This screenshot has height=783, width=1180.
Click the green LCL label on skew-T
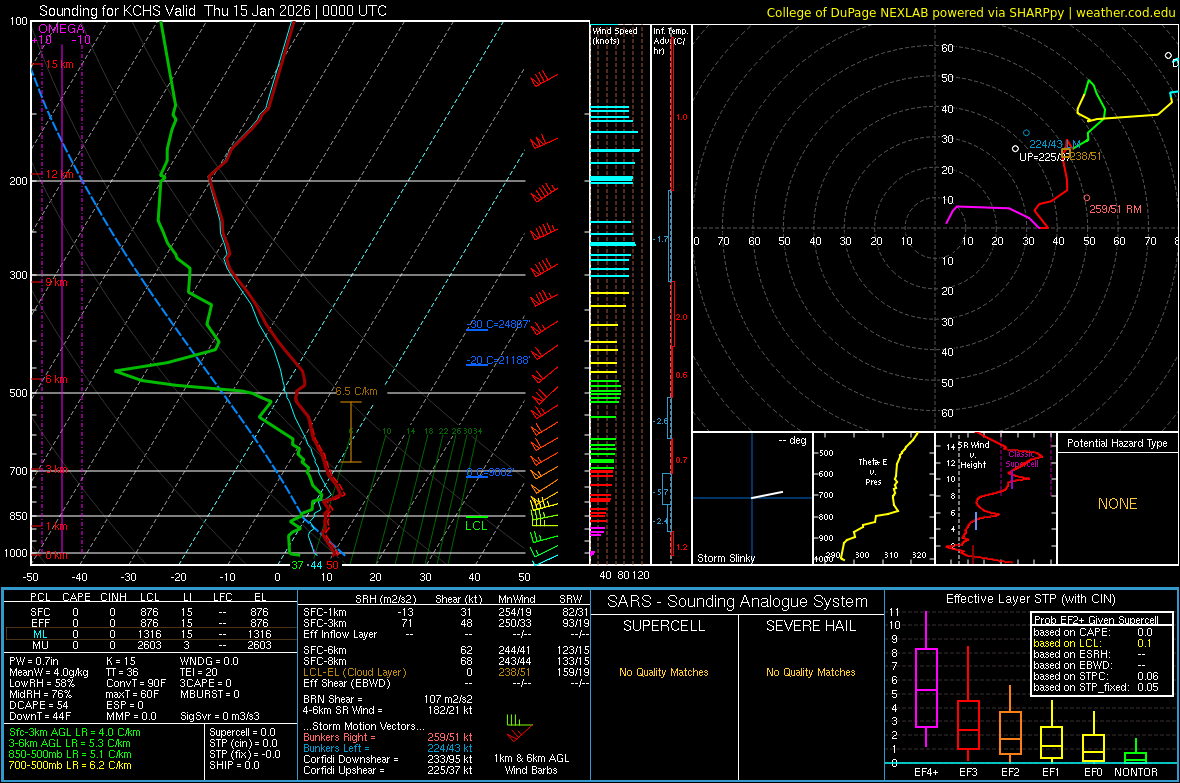point(476,526)
